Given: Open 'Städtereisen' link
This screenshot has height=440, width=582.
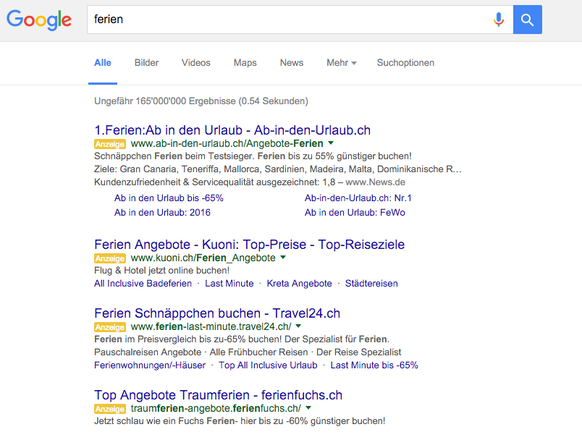Looking at the screenshot, I should tap(372, 284).
